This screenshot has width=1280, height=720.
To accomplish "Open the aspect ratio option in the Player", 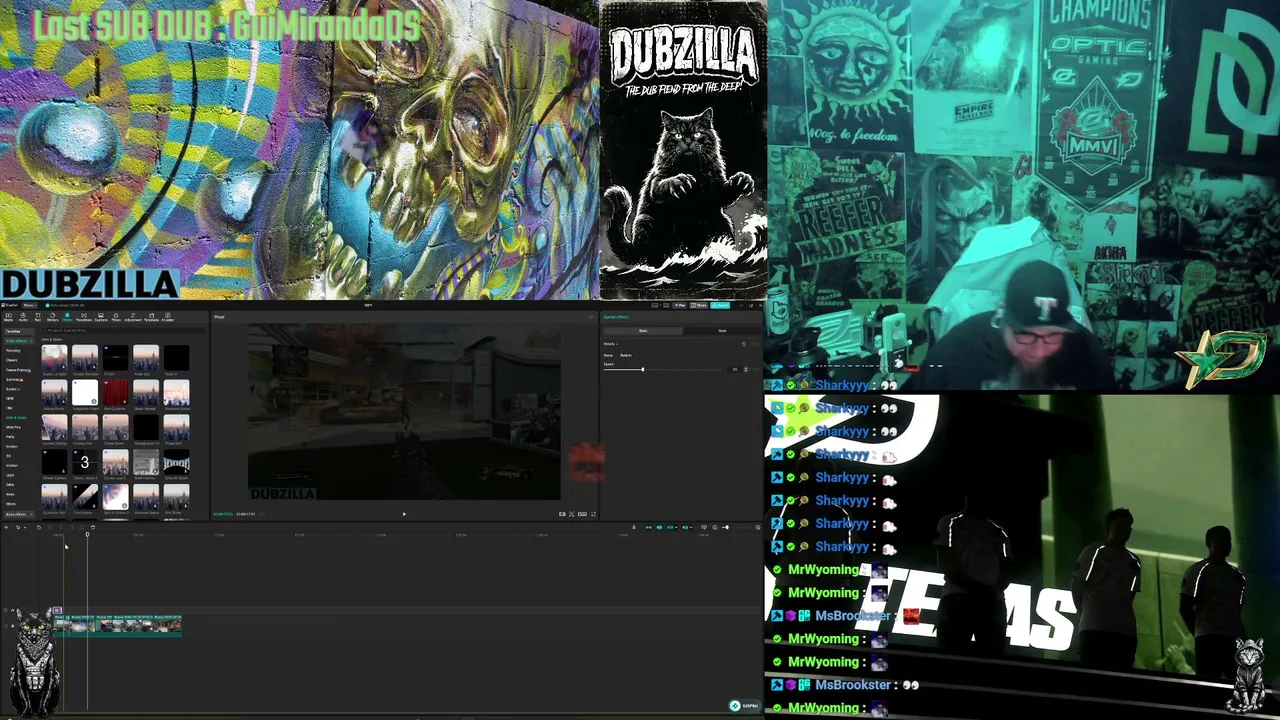I will tap(582, 514).
